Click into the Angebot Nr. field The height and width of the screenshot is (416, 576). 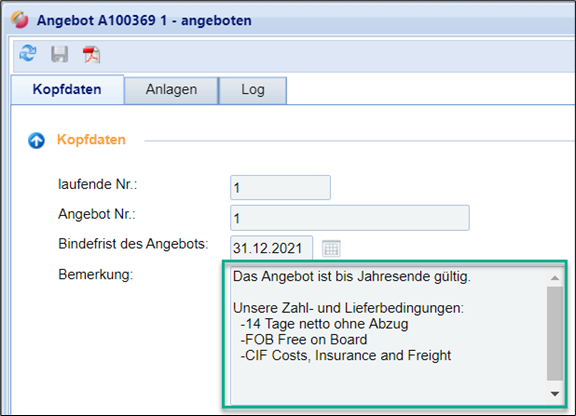[x=350, y=218]
